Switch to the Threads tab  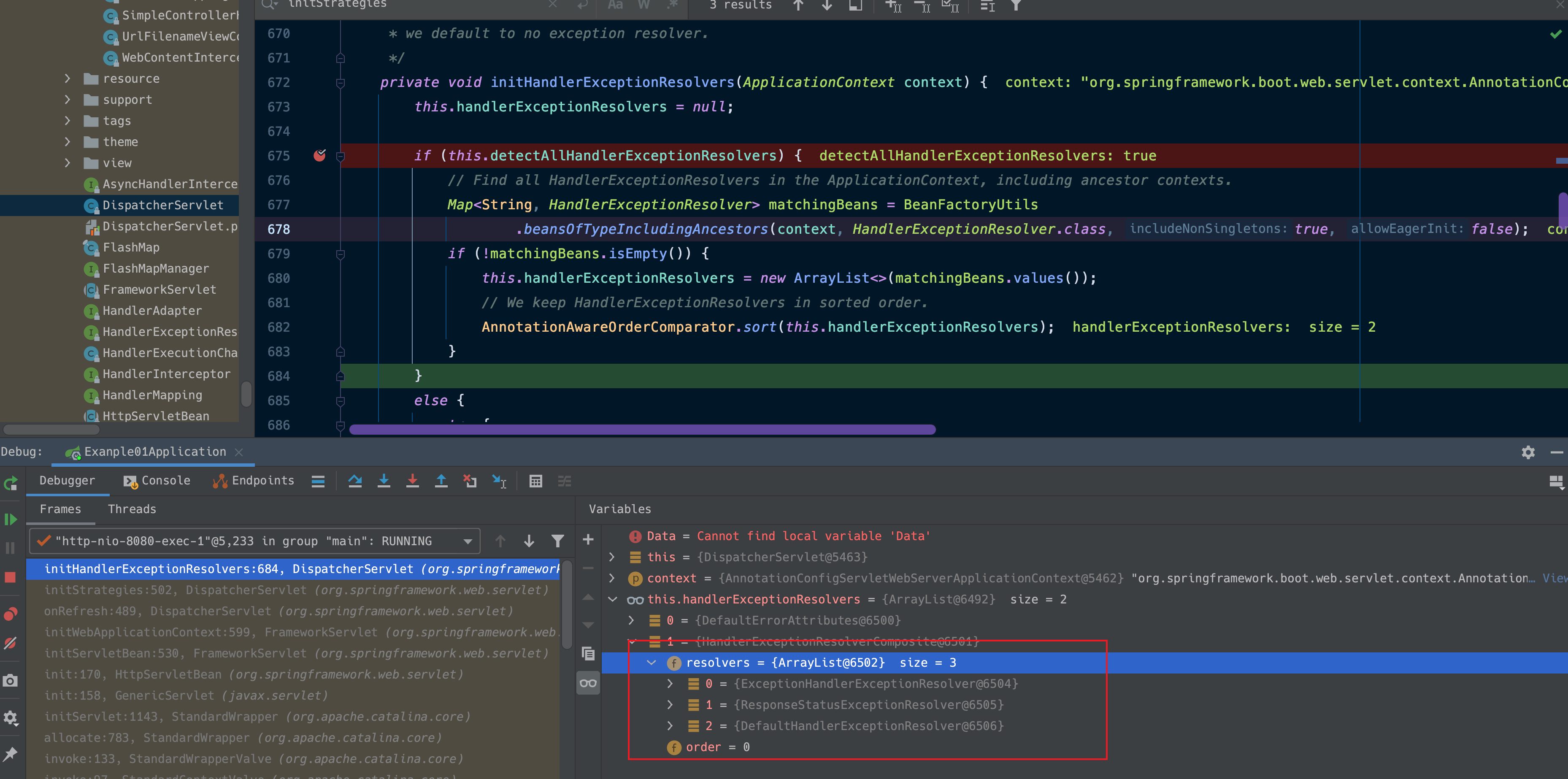pos(132,509)
